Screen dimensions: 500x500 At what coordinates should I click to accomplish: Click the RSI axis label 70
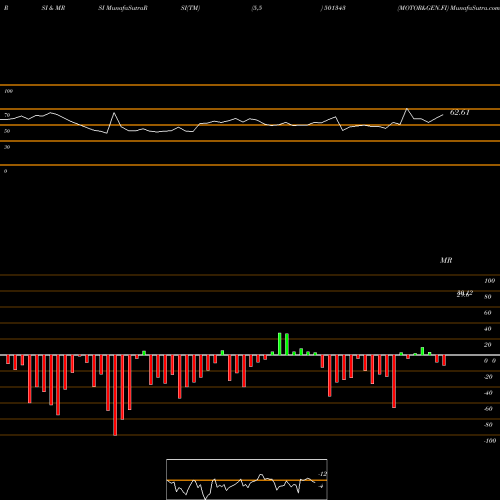[x=7, y=115]
